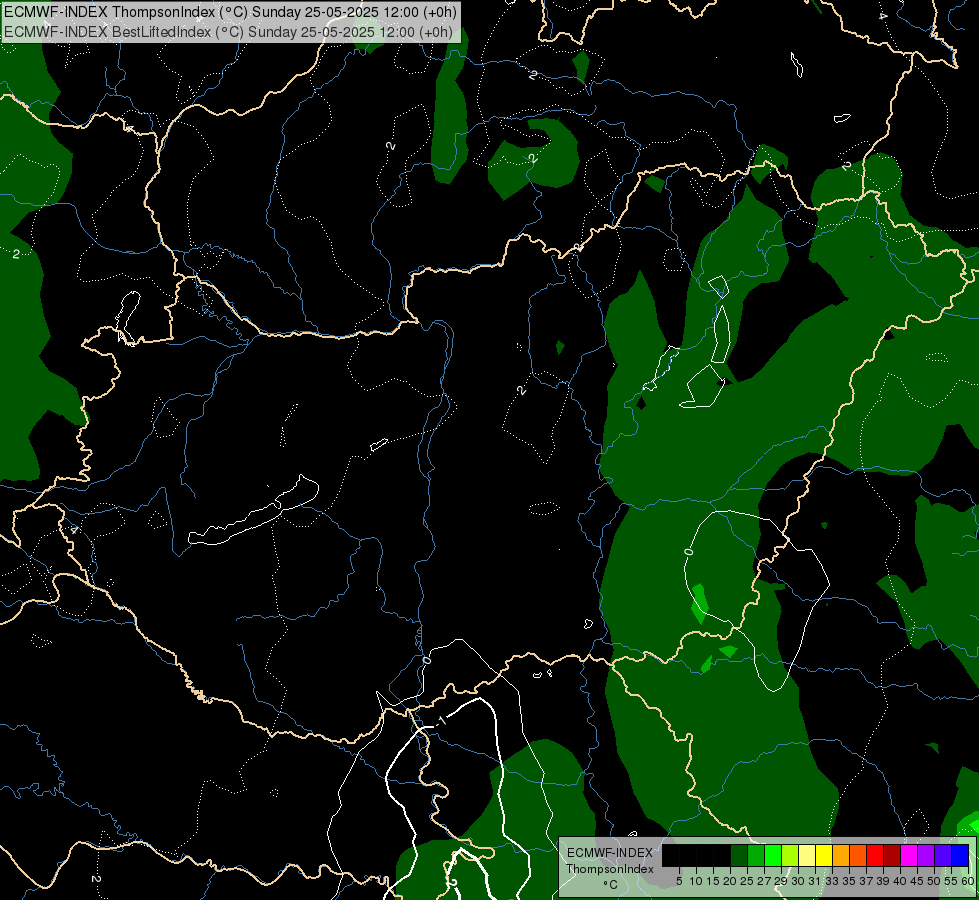Click the legend tick value '15'

pos(713,881)
